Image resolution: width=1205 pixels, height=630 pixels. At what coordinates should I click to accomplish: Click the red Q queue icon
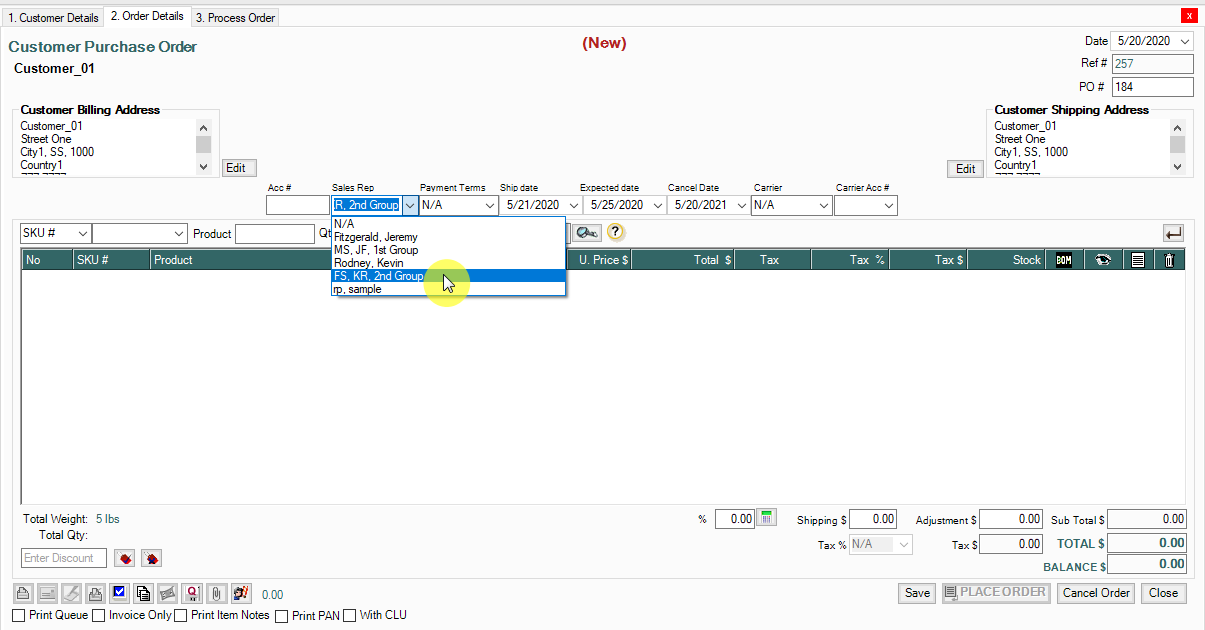point(191,593)
